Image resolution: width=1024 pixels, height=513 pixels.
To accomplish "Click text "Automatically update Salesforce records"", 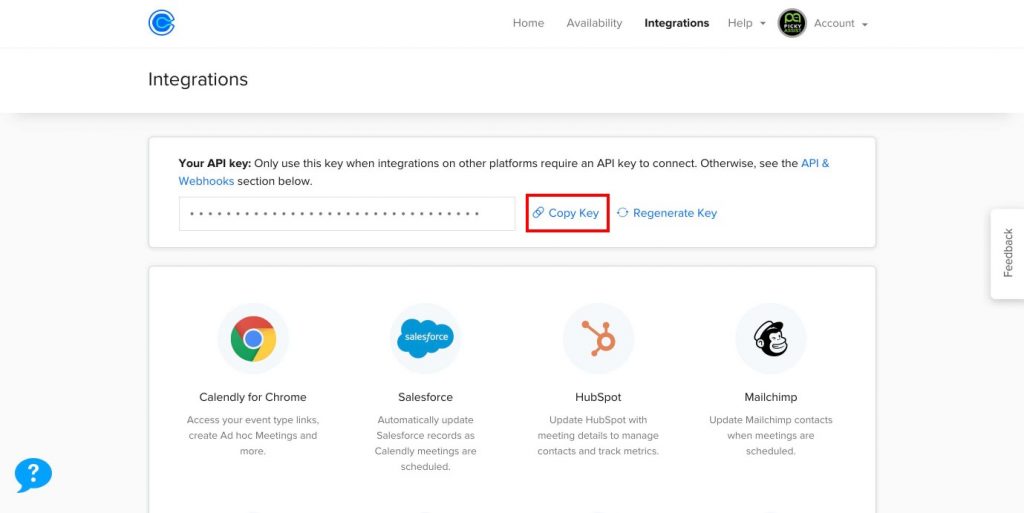I will click(426, 428).
